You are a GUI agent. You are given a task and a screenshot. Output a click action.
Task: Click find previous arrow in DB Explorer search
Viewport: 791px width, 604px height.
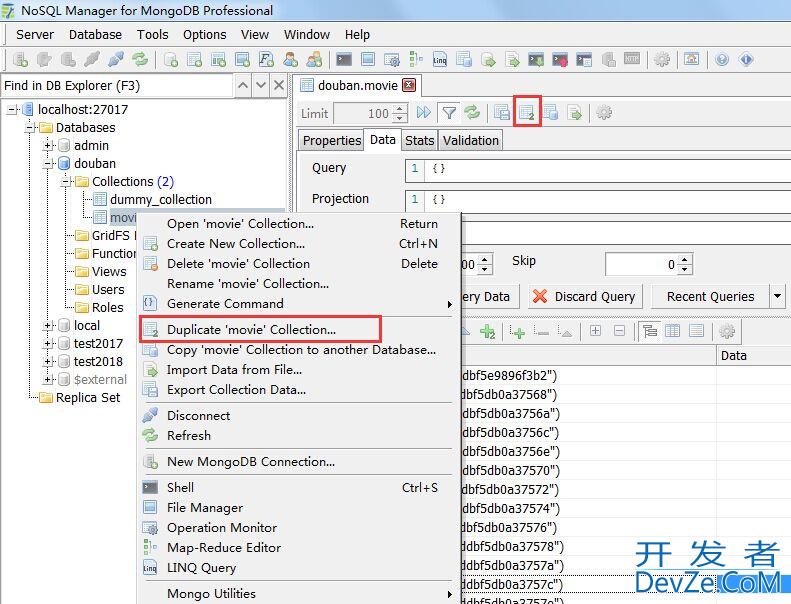pyautogui.click(x=243, y=85)
